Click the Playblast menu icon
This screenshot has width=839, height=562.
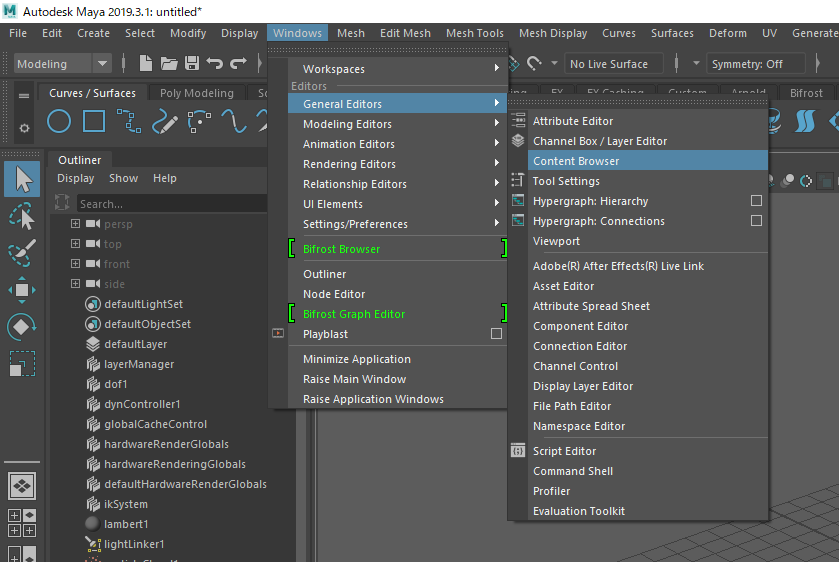[x=278, y=333]
